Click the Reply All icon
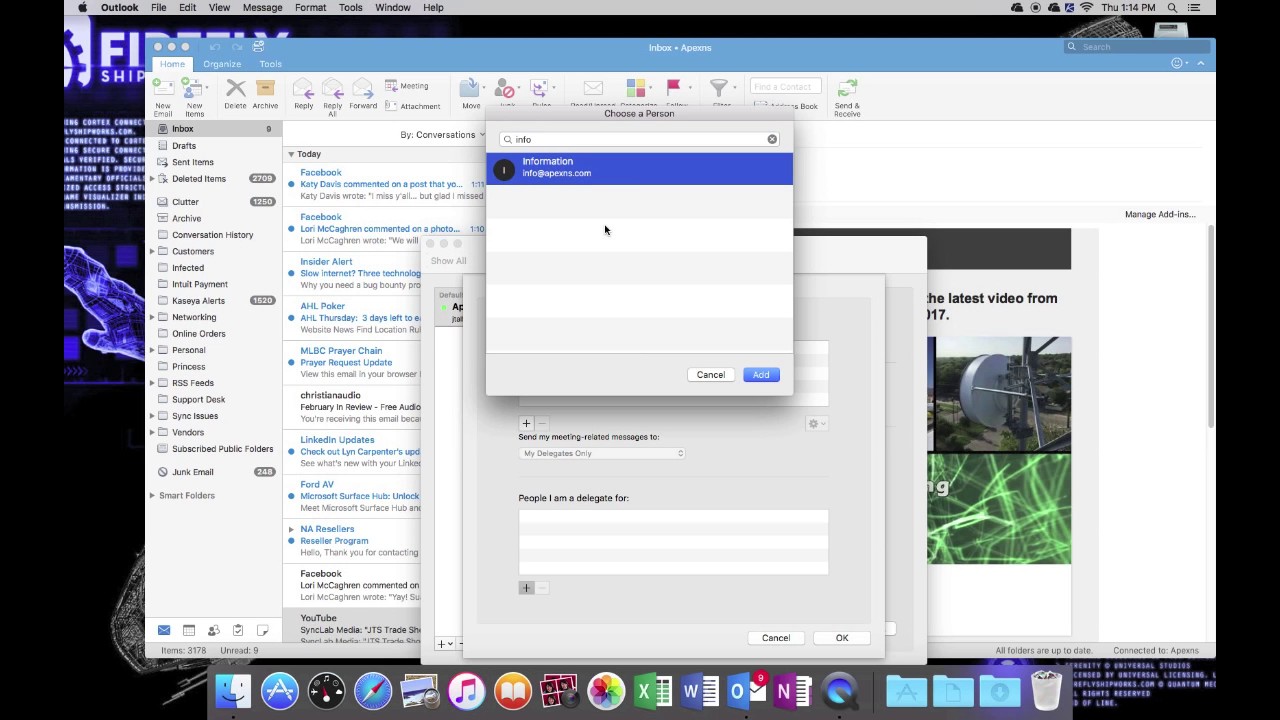 [x=333, y=89]
